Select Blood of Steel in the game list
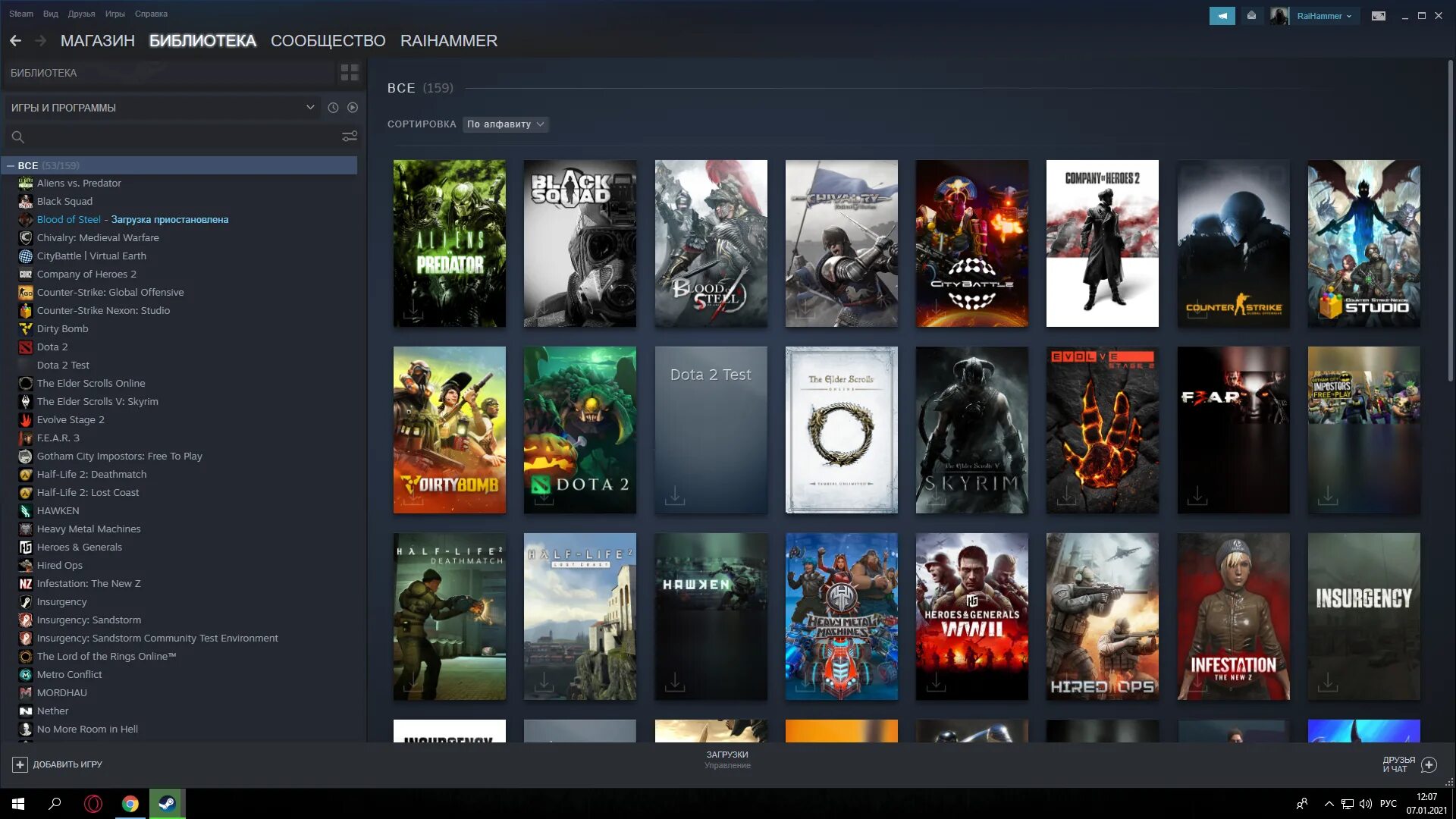 (68, 220)
